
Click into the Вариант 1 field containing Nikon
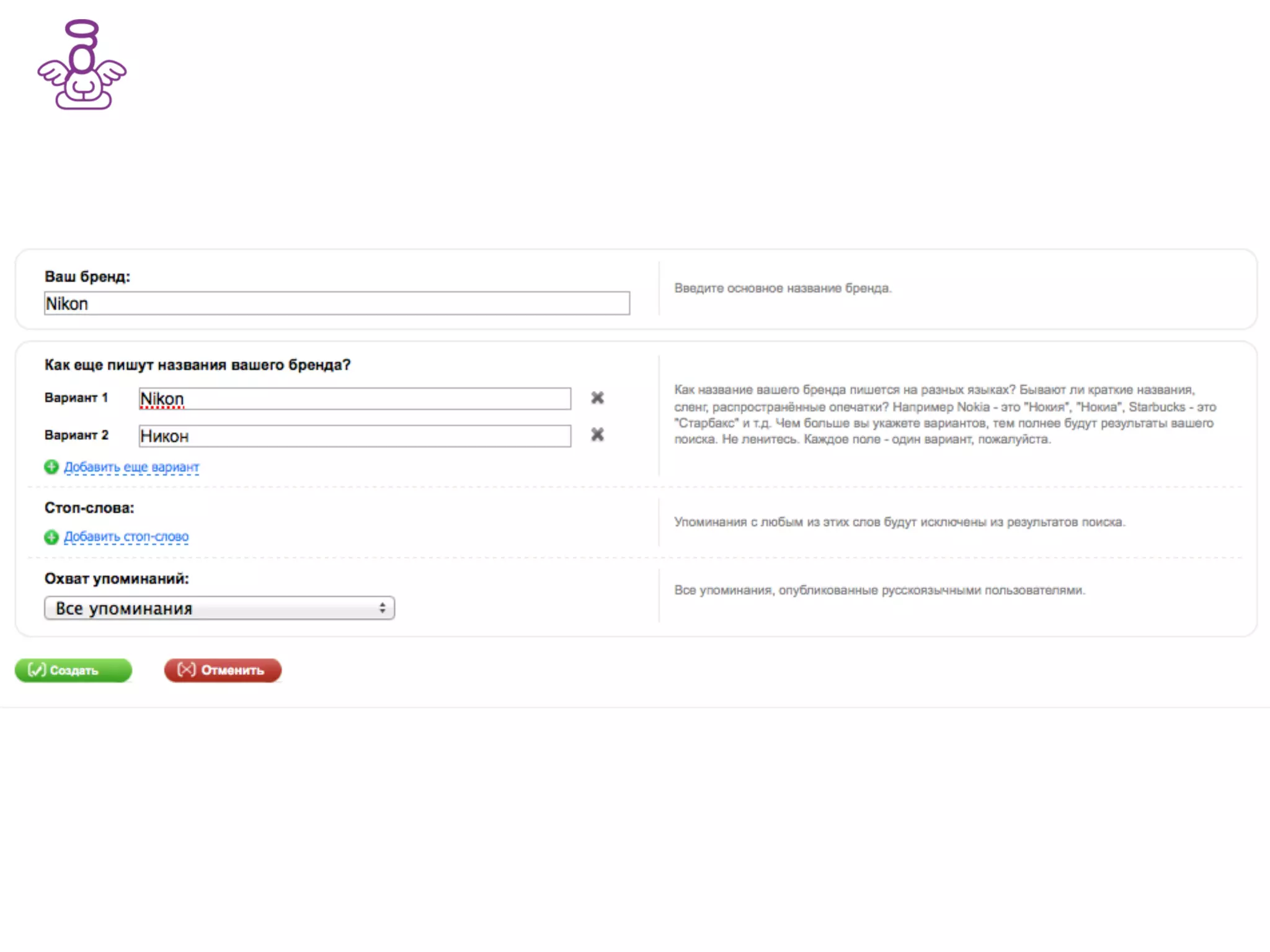[x=355, y=399]
